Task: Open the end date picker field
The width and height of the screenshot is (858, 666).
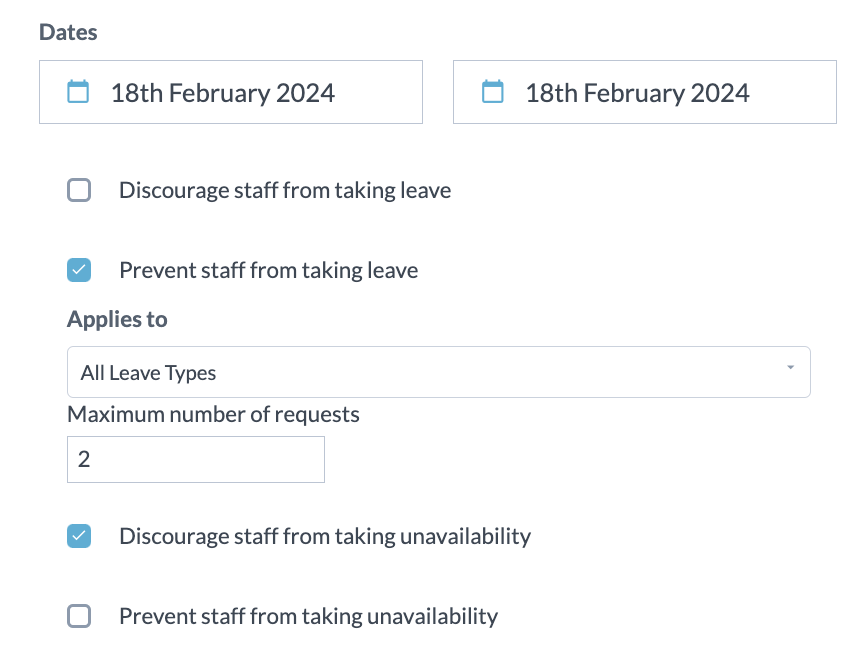Action: tap(645, 93)
